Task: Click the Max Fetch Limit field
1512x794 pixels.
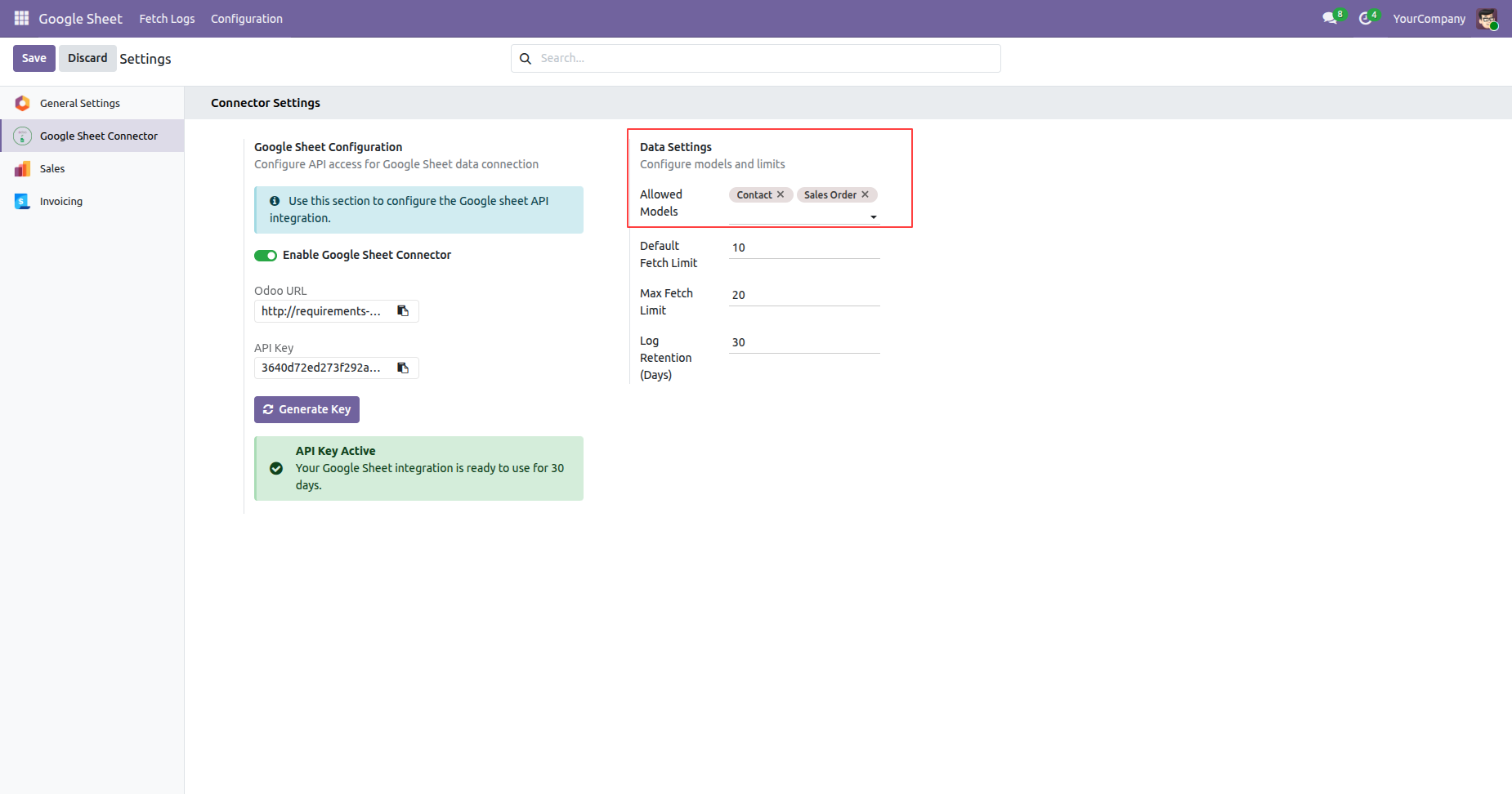Action: pyautogui.click(x=804, y=295)
